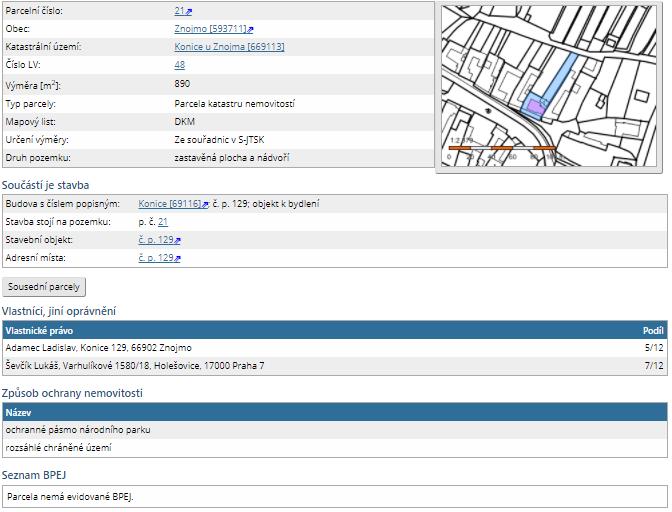Screen dimensions: 672x512
Task: Select owner Ševčík Lukáš row text
Action: click(135, 366)
